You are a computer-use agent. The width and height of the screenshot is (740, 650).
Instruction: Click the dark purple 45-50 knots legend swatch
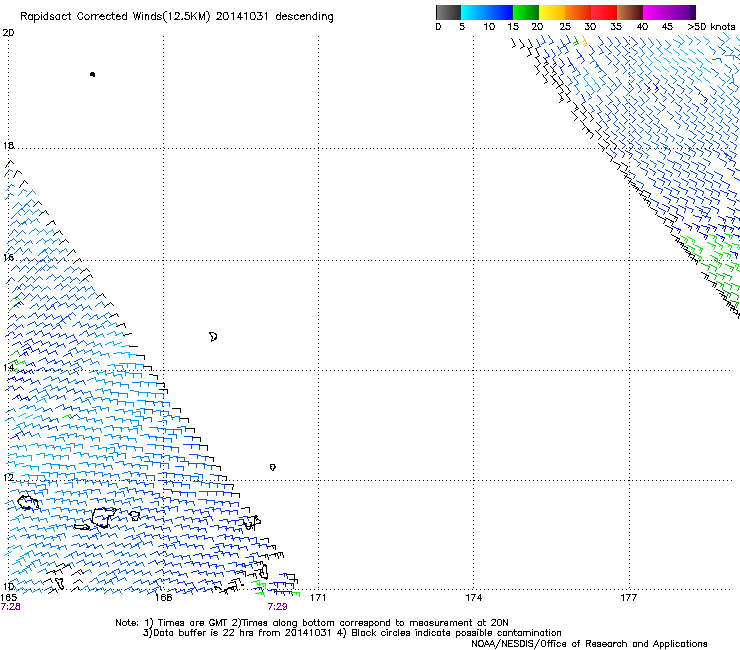pyautogui.click(x=682, y=12)
